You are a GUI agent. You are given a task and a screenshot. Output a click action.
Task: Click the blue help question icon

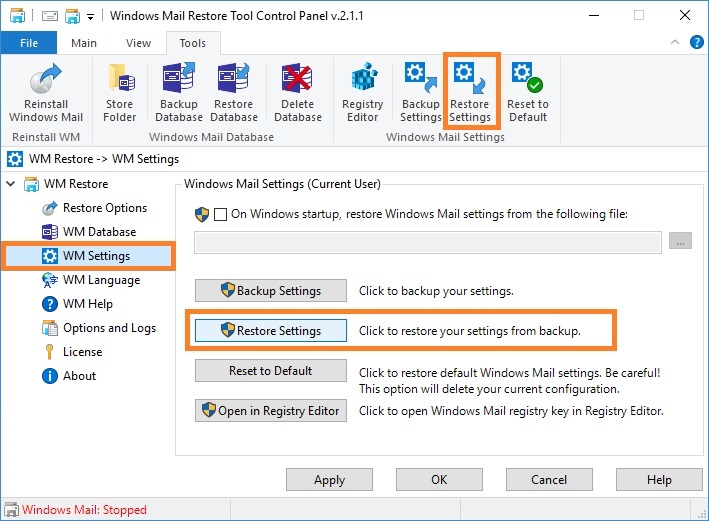coord(696,43)
